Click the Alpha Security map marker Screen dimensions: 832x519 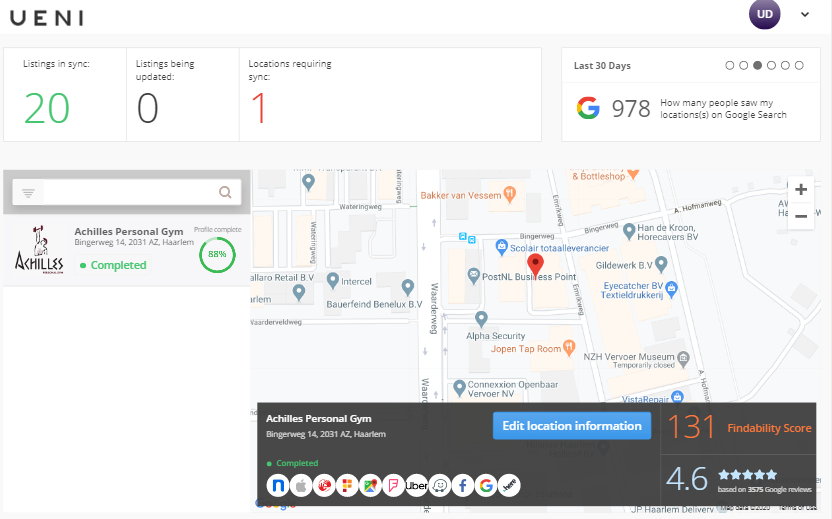coord(481,318)
